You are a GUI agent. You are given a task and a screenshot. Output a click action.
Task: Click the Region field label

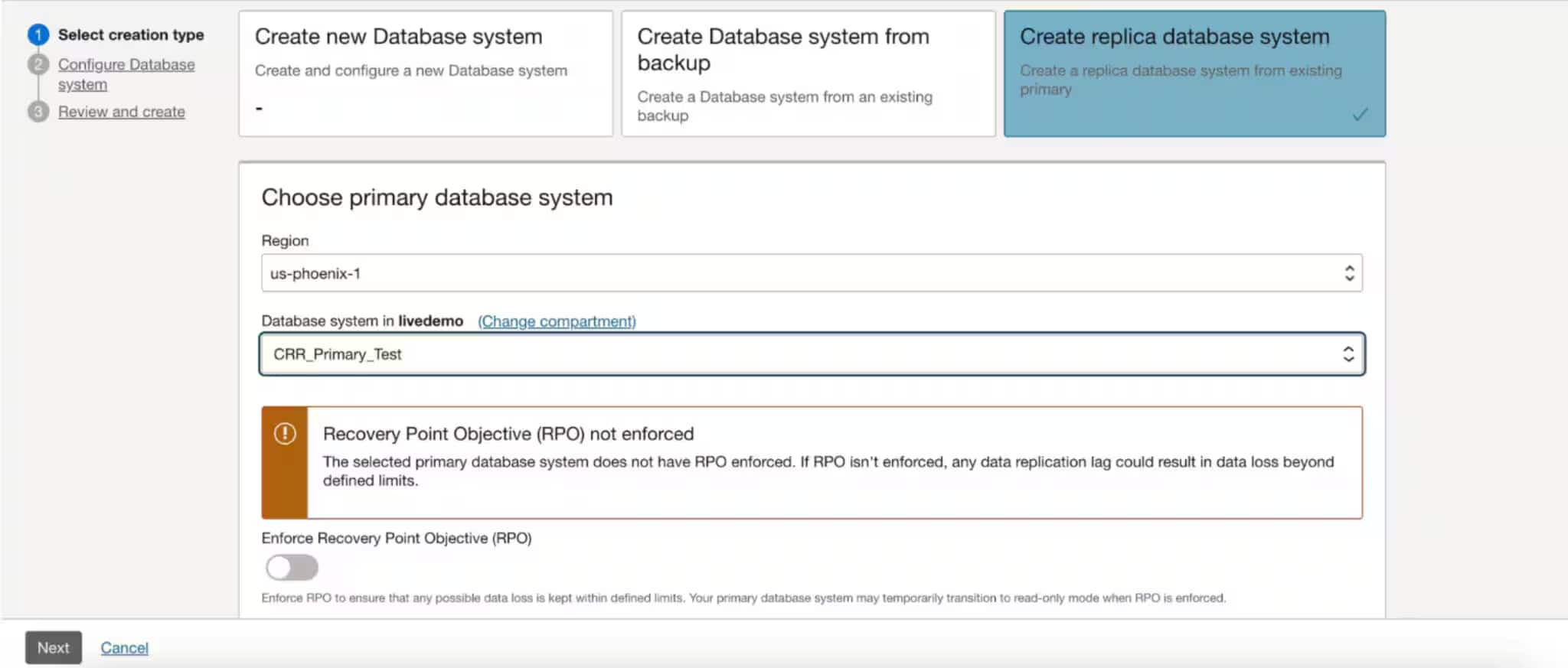pos(286,240)
